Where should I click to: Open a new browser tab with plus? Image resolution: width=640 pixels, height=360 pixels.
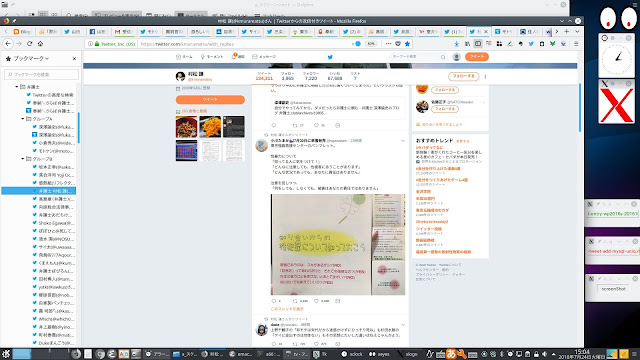coord(567,31)
